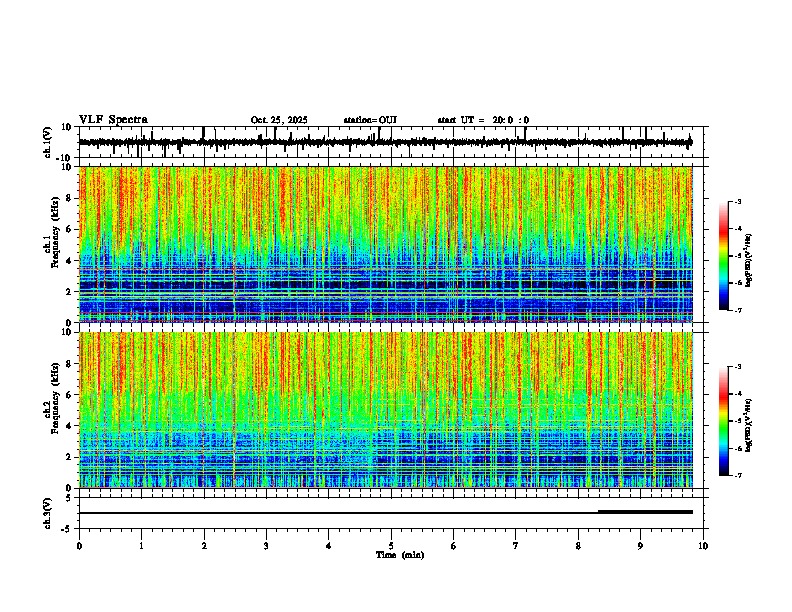The height and width of the screenshot is (612, 792).
Task: Click time-axis tick label "9"
Action: (640, 546)
